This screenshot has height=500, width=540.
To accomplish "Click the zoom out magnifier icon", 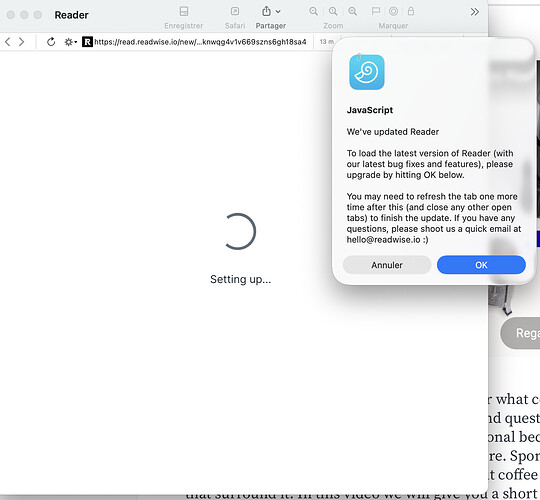I will [313, 11].
